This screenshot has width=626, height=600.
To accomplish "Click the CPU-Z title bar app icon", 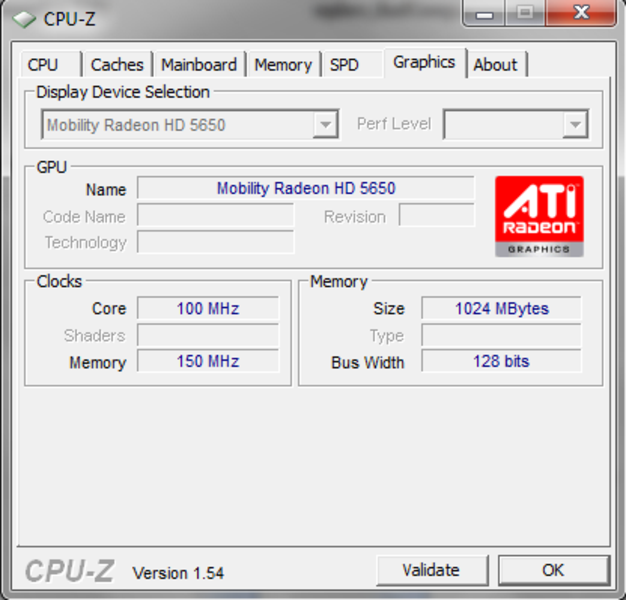I will pos(24,19).
